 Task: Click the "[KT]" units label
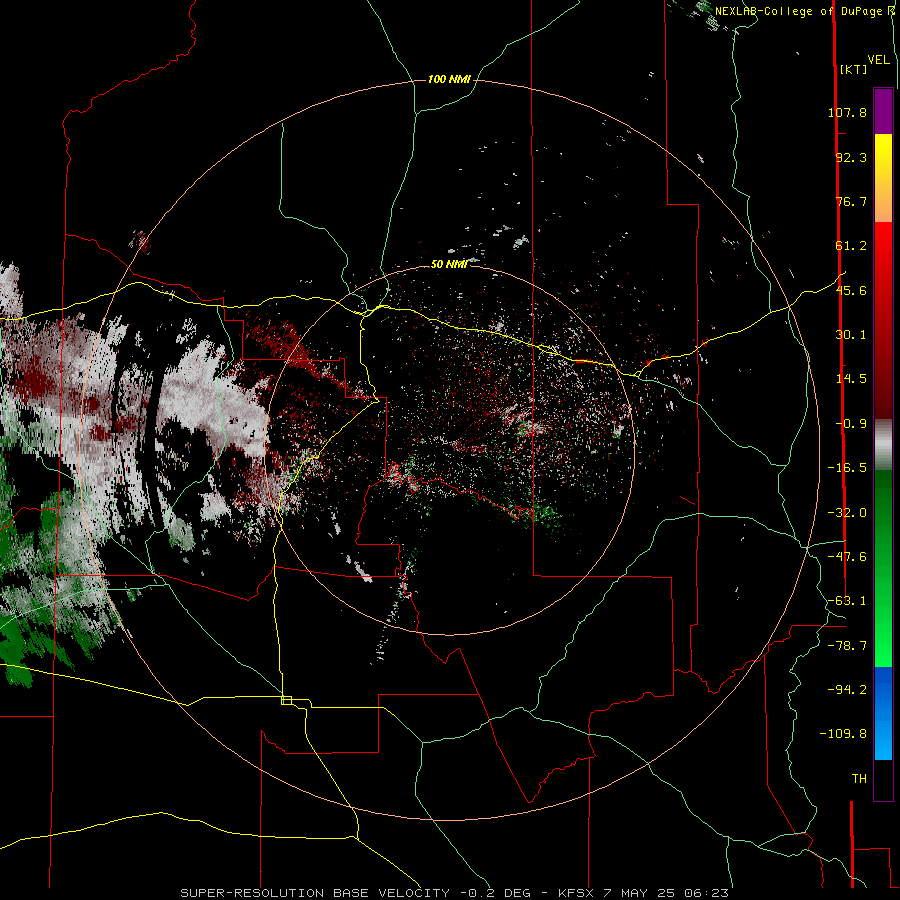pyautogui.click(x=853, y=69)
